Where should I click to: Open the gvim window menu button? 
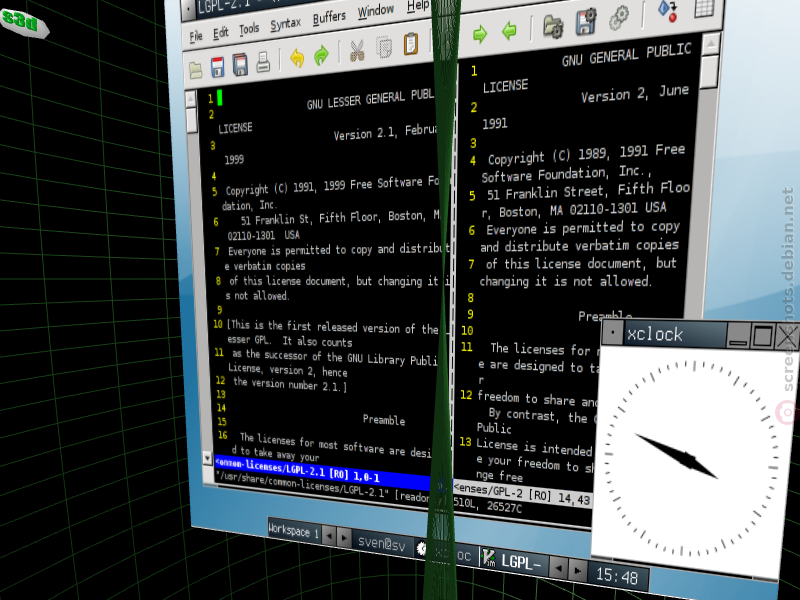187,8
